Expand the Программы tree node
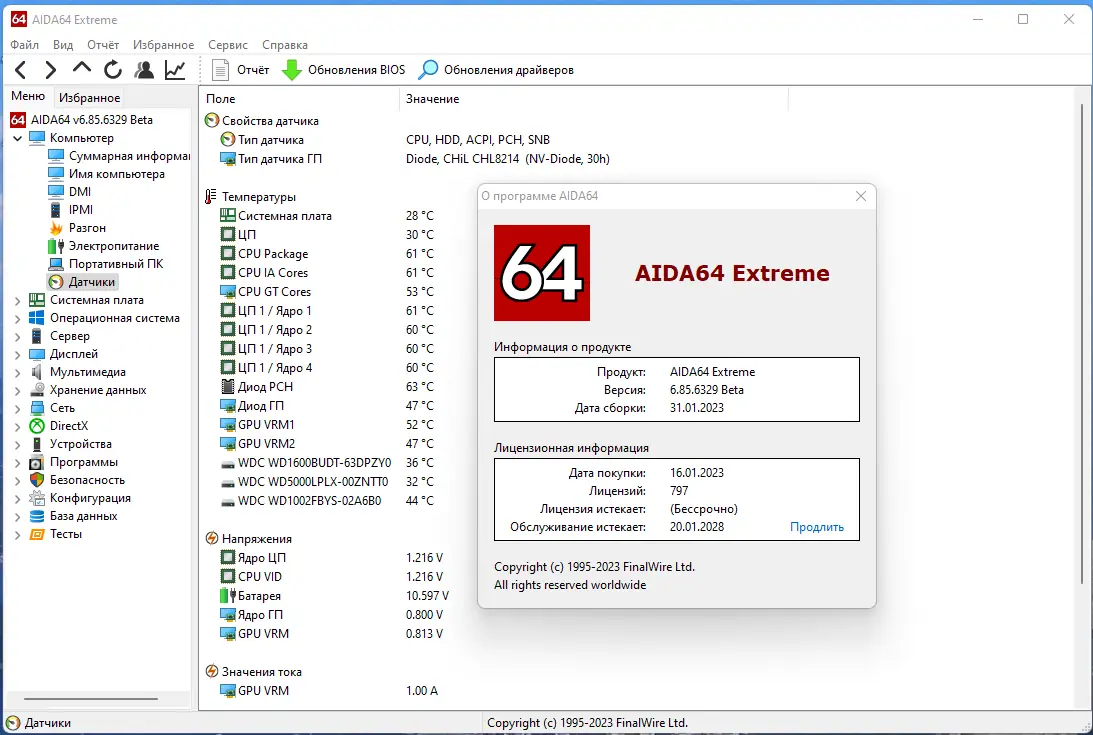This screenshot has width=1093, height=735. click(x=17, y=463)
